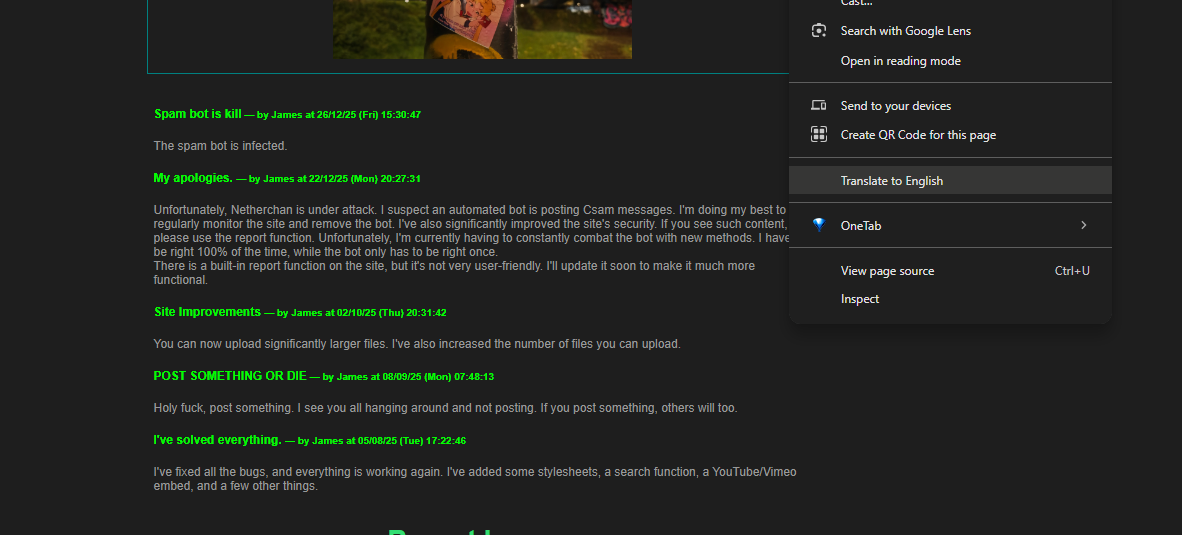1182x535 pixels.
Task: Click the Google Lens camera icon
Action: 819,31
